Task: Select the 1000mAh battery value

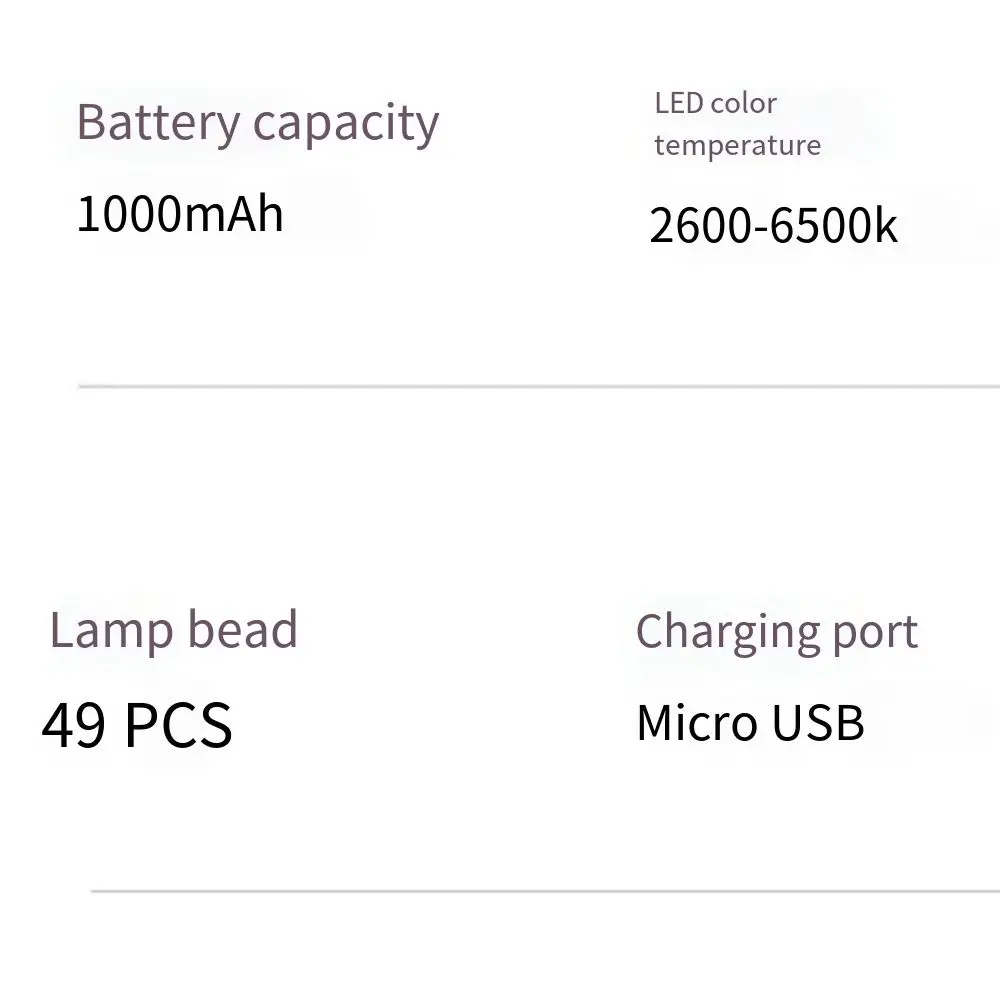Action: click(180, 214)
